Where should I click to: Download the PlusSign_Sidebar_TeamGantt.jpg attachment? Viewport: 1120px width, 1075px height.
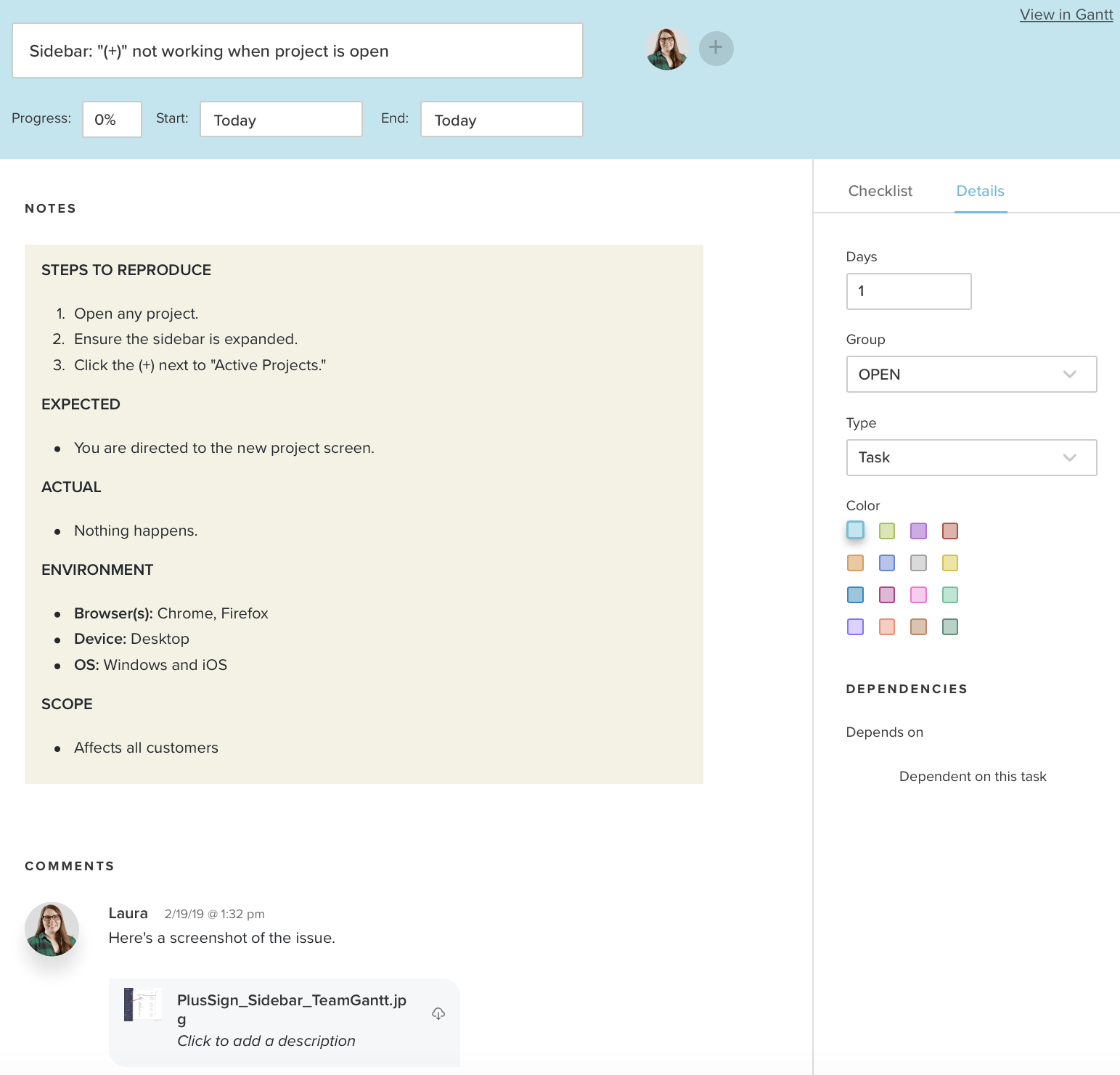click(438, 1014)
